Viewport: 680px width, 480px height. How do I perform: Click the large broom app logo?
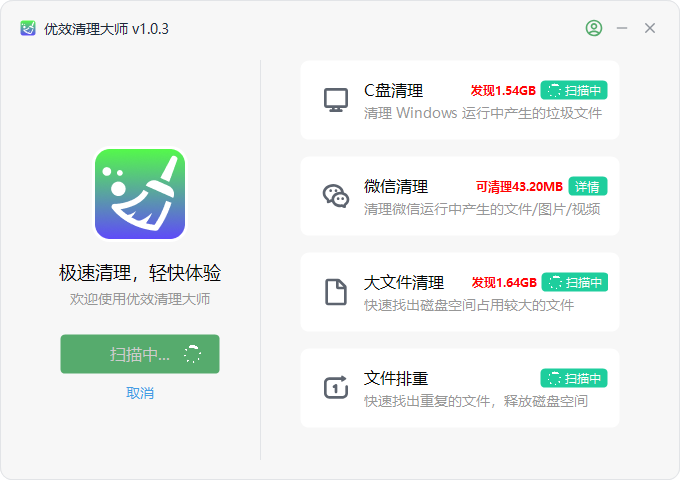point(140,194)
